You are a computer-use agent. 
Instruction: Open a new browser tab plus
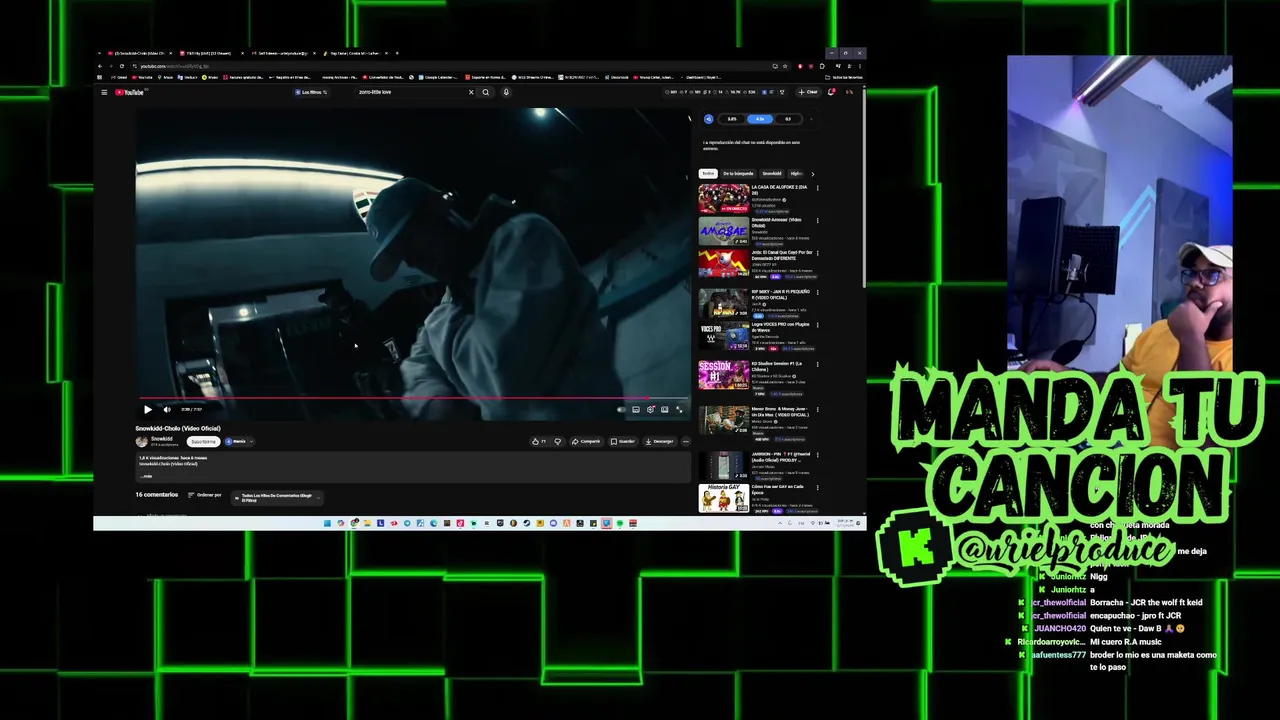397,53
